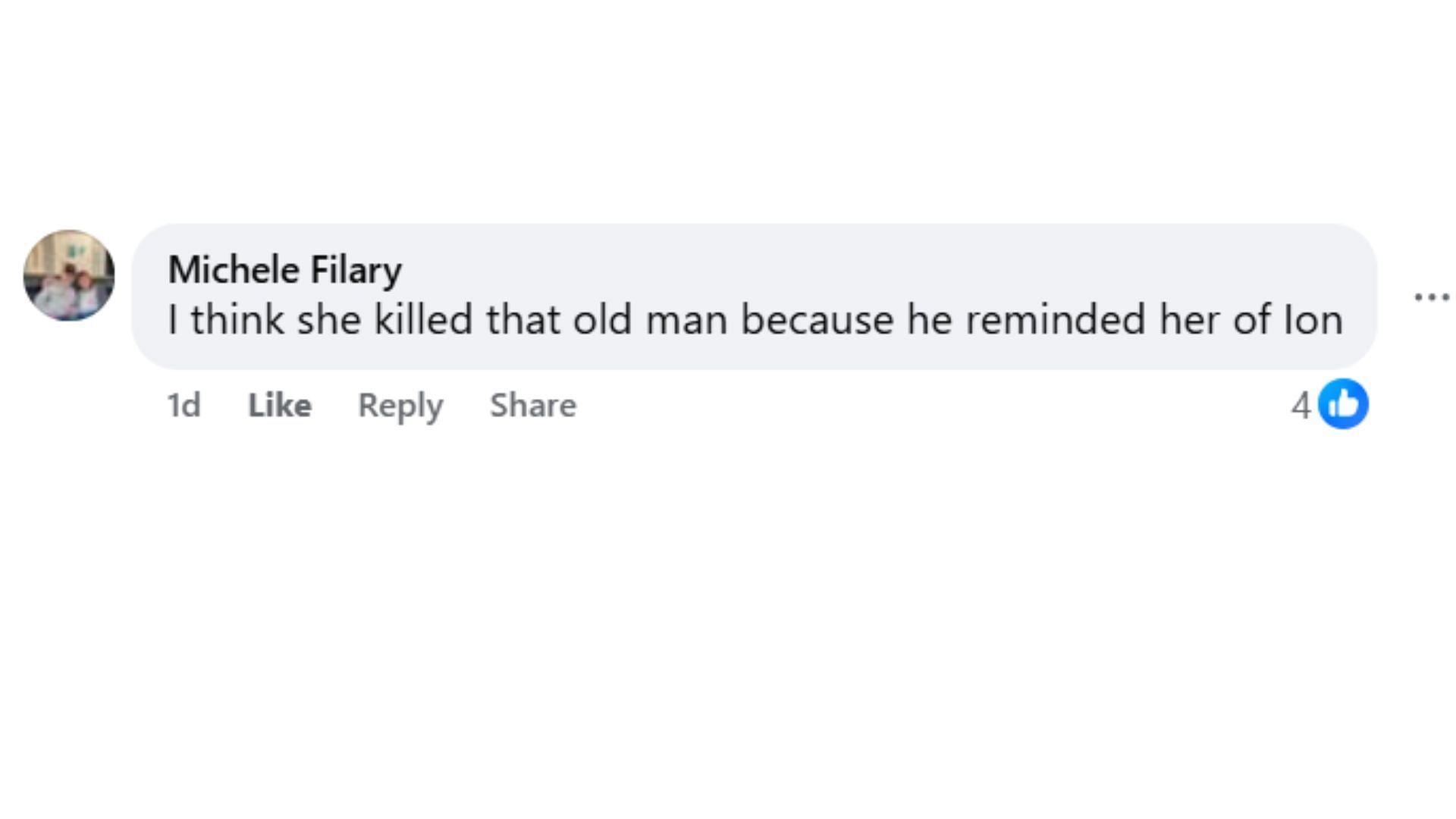1456x819 pixels.
Task: Share this comment
Action: [x=532, y=406]
